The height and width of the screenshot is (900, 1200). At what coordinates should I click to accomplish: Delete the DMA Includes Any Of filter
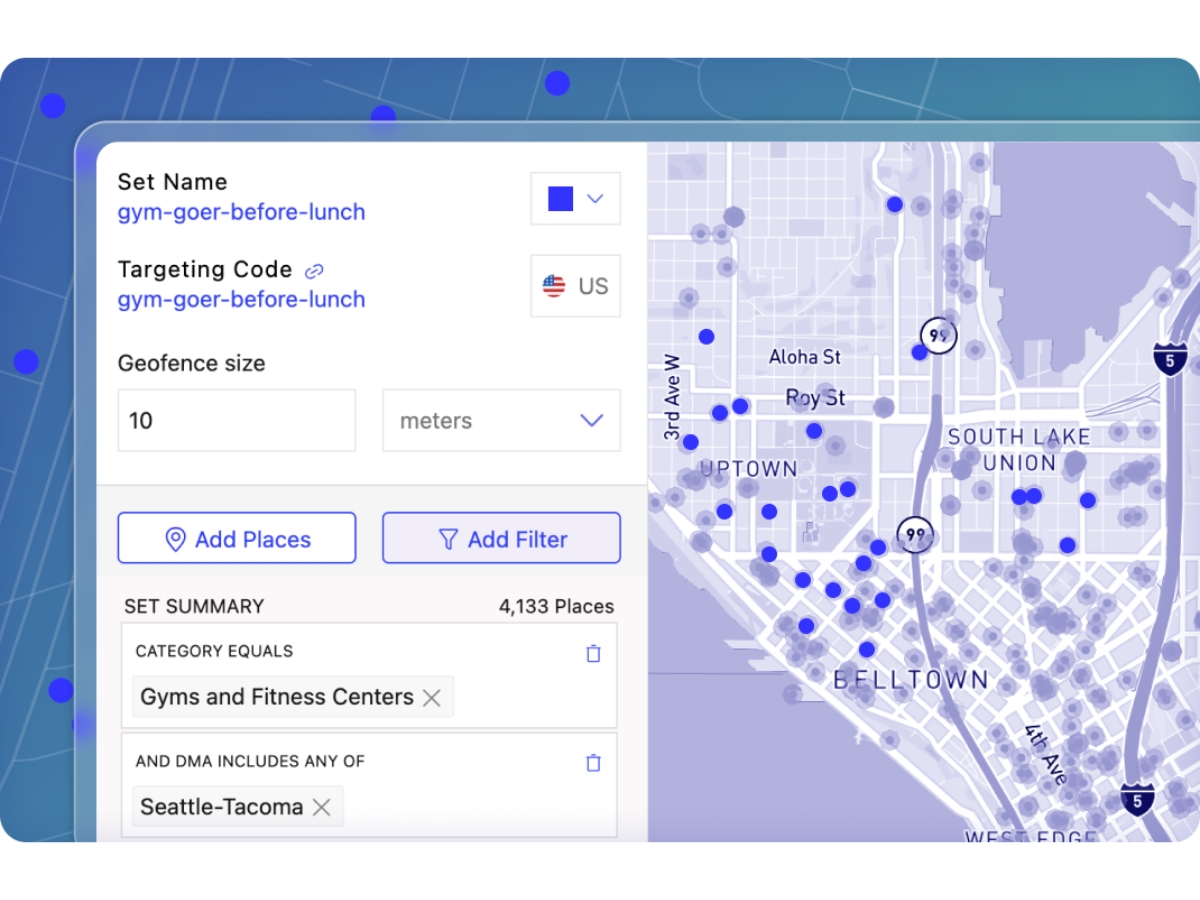click(593, 763)
